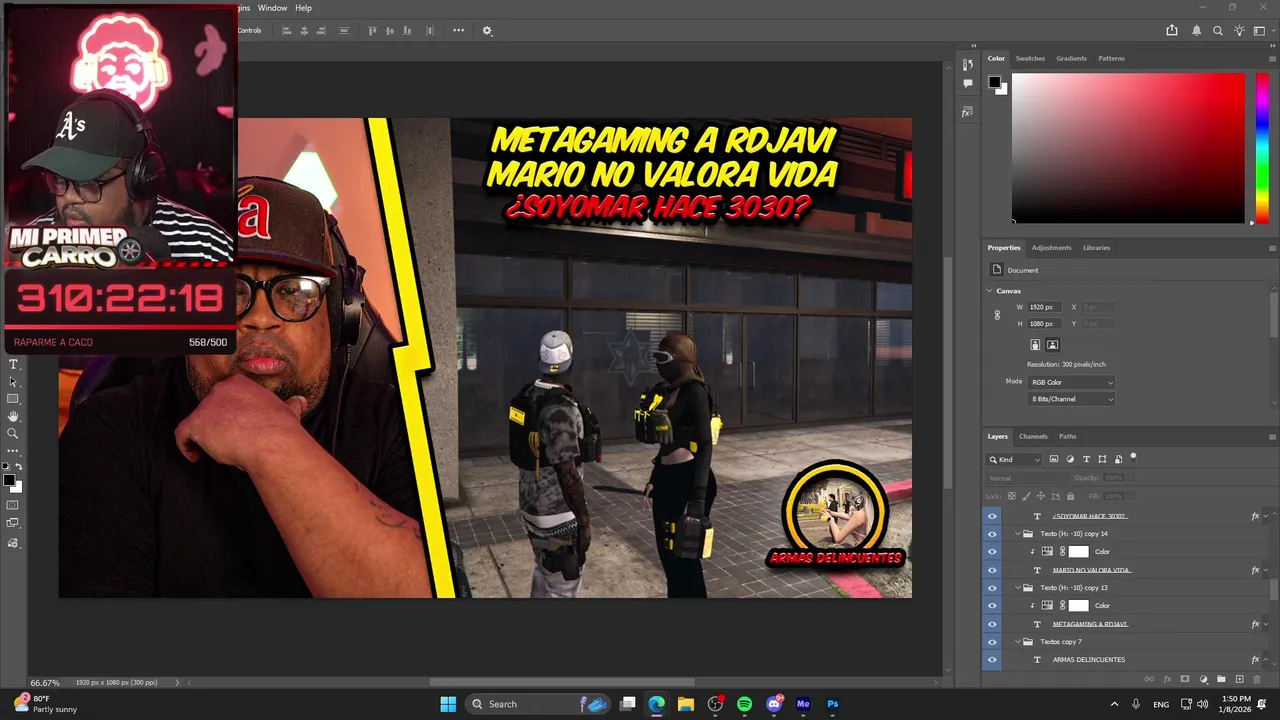Hide the ¿SOYOMAR HACE 3030? layer

point(992,516)
